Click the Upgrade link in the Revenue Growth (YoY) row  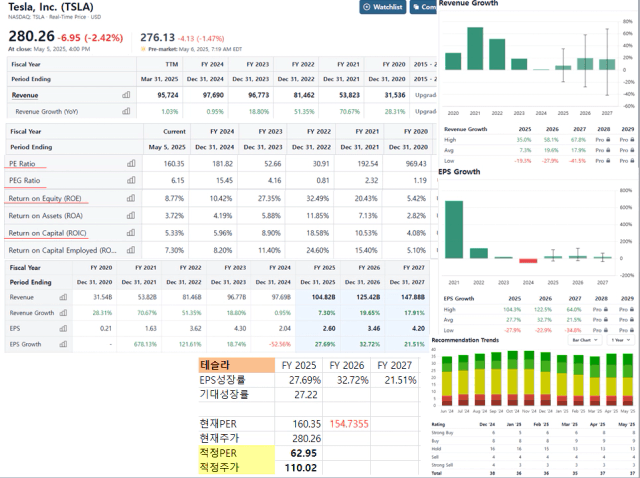coord(426,111)
